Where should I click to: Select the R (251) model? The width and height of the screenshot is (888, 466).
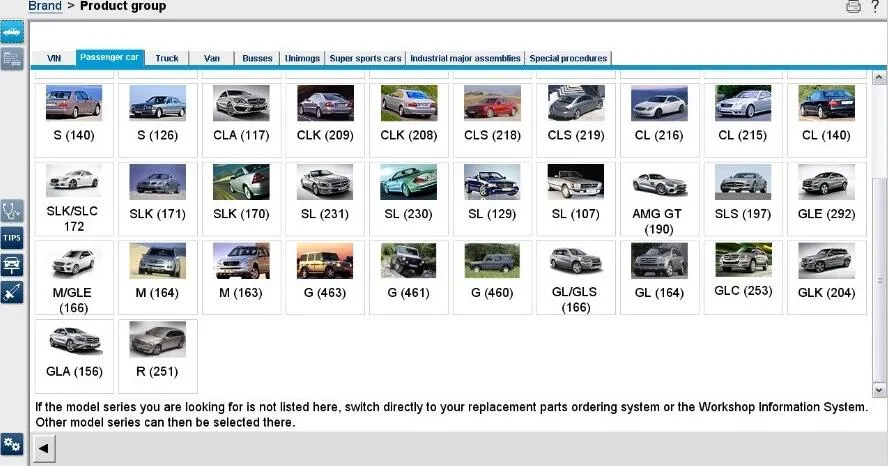coord(157,356)
